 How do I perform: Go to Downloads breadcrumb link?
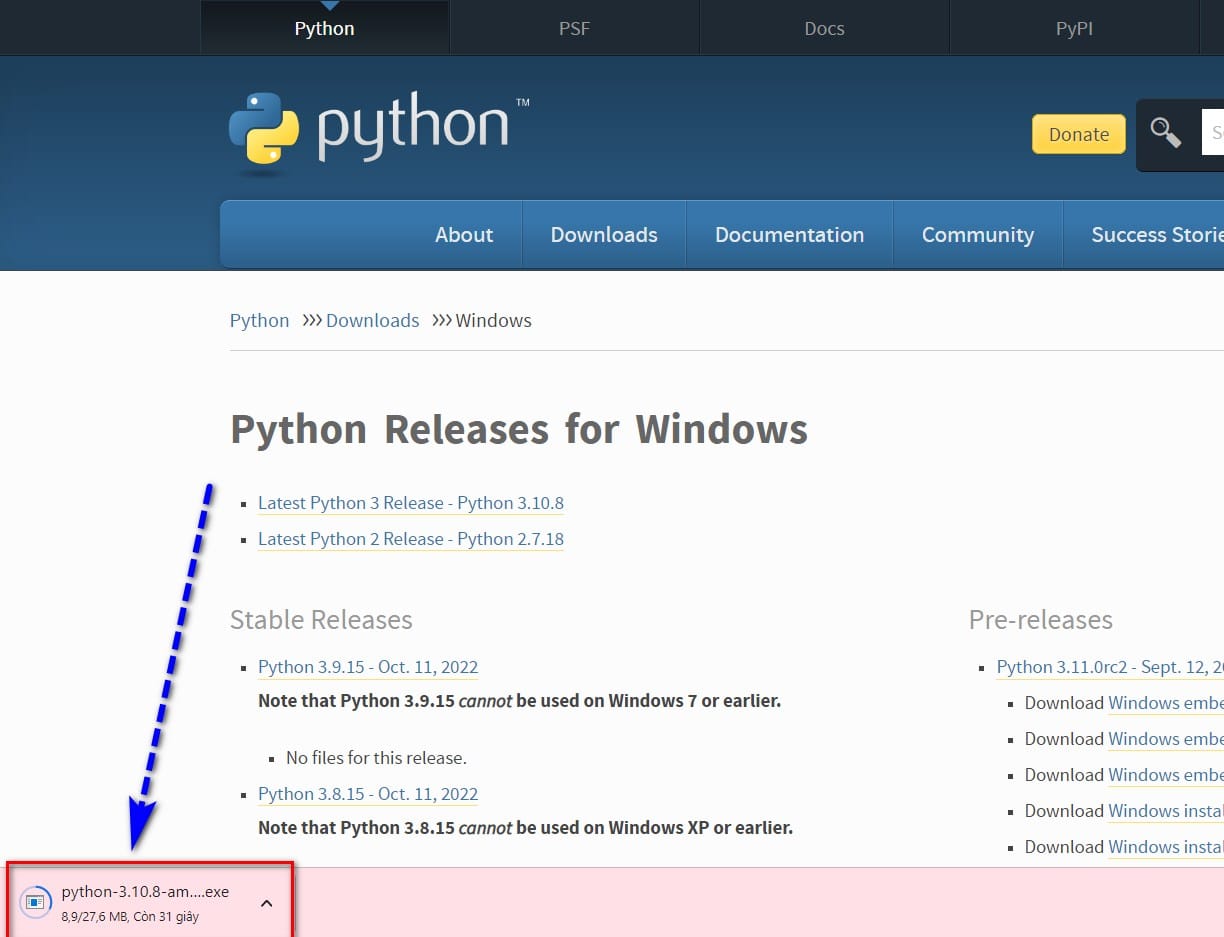(372, 320)
